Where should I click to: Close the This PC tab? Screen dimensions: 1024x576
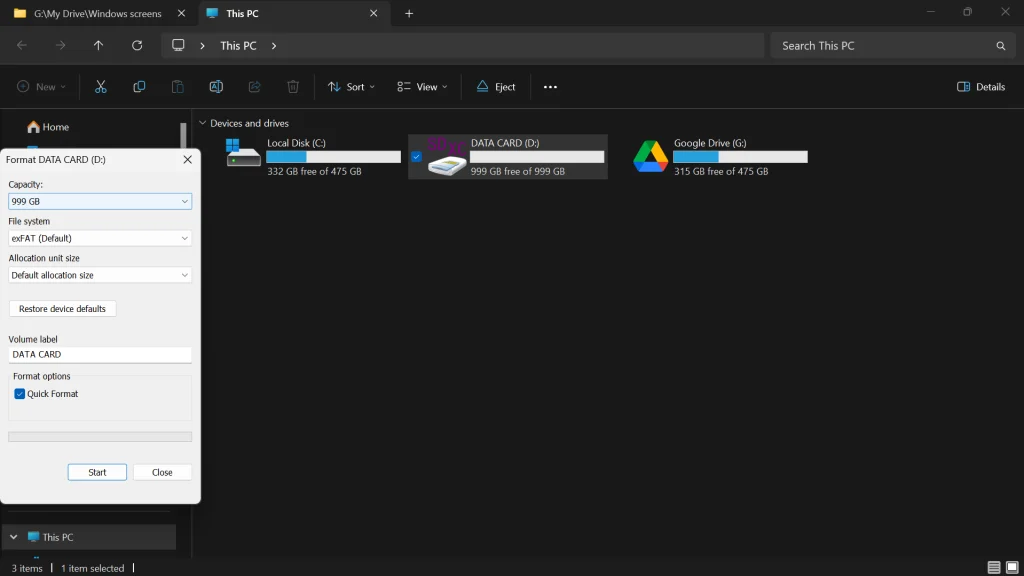pyautogui.click(x=374, y=13)
